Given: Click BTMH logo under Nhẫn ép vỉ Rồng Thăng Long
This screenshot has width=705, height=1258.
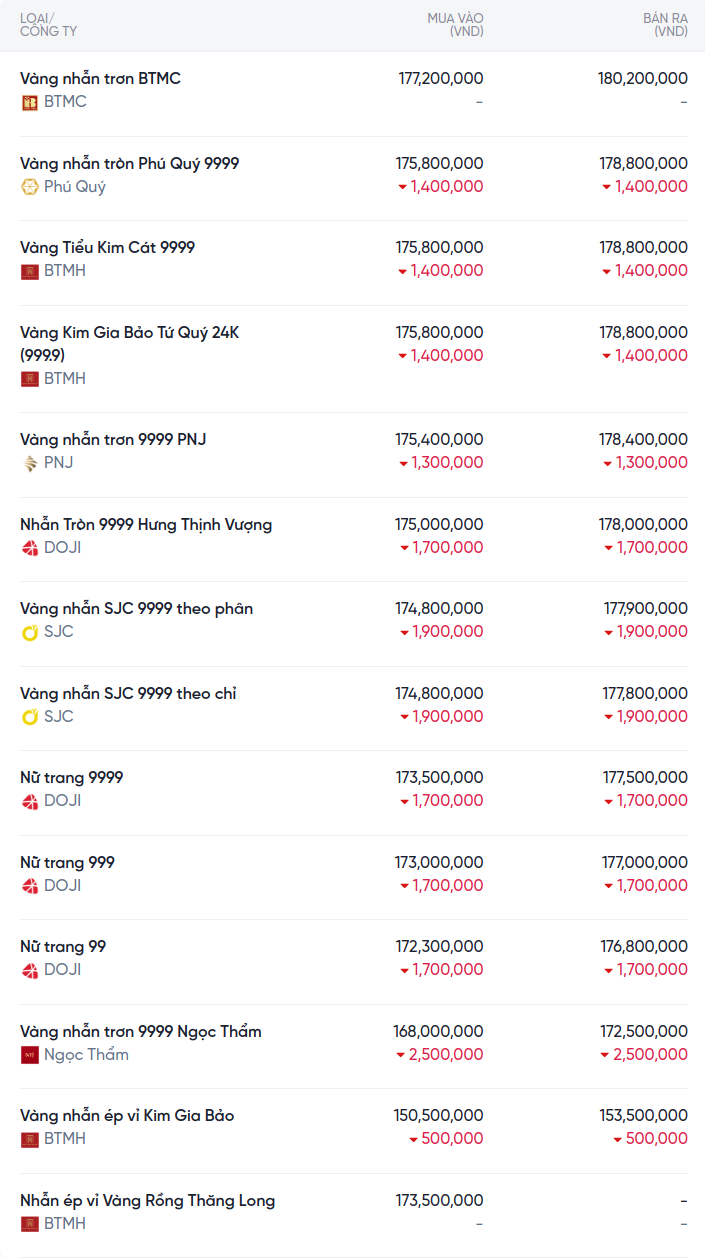Looking at the screenshot, I should [30, 1224].
